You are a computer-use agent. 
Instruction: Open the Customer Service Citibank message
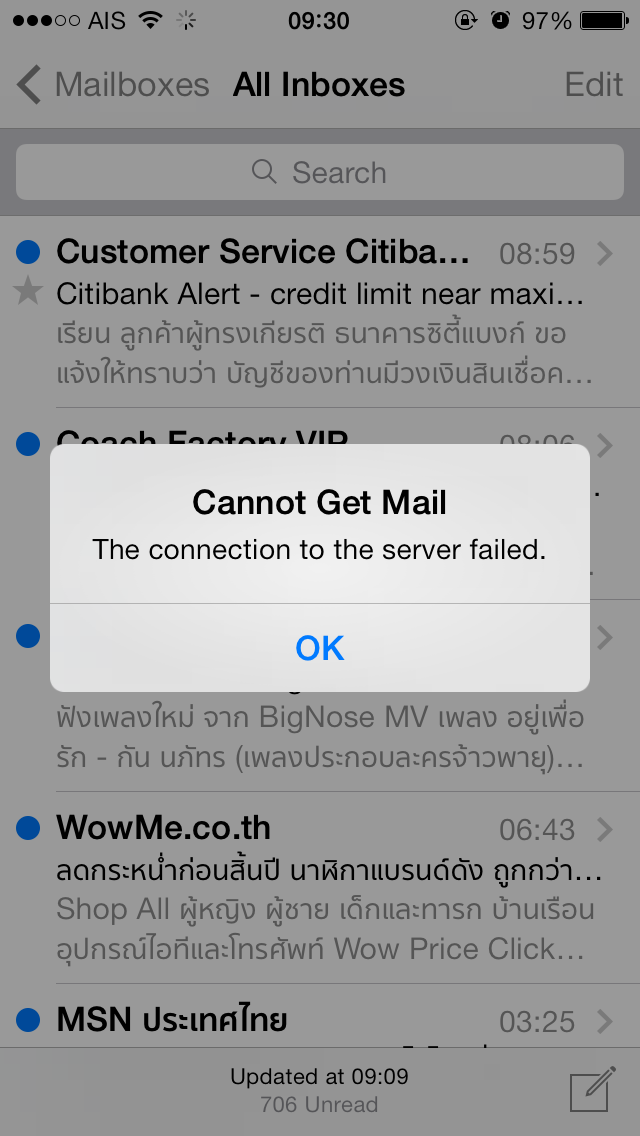tap(320, 312)
